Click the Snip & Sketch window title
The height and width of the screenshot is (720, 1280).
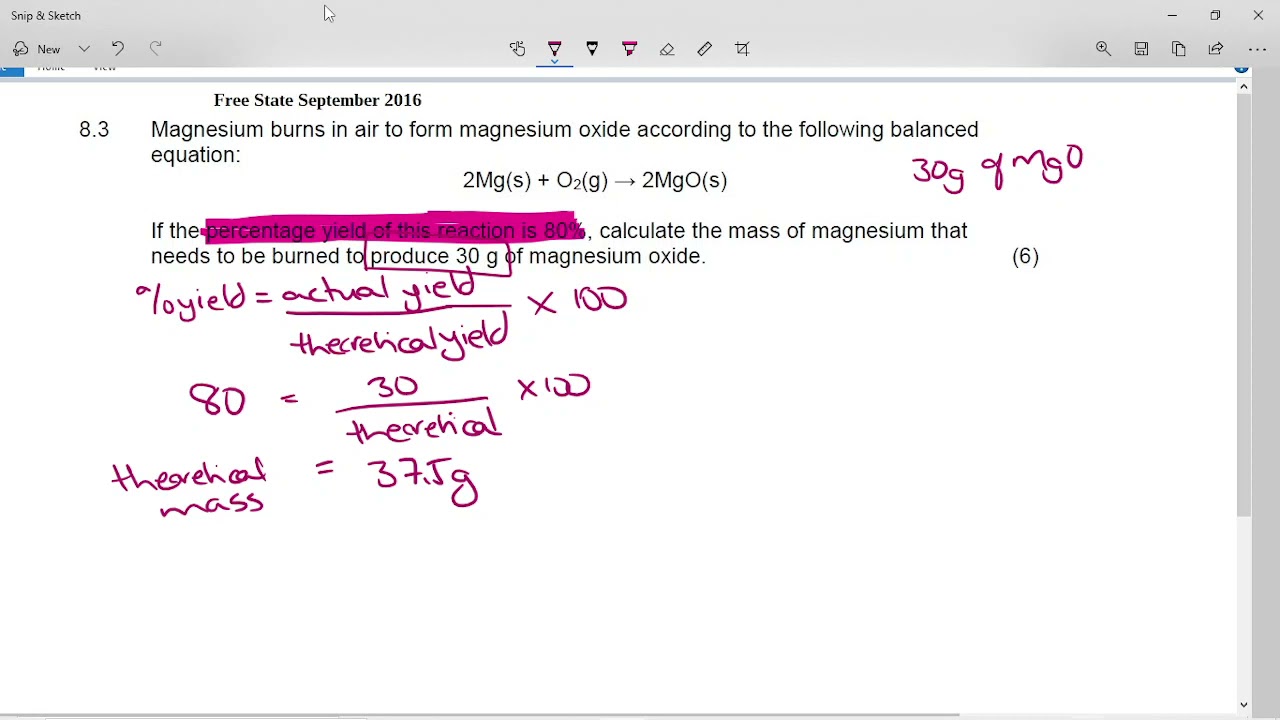tap(46, 15)
